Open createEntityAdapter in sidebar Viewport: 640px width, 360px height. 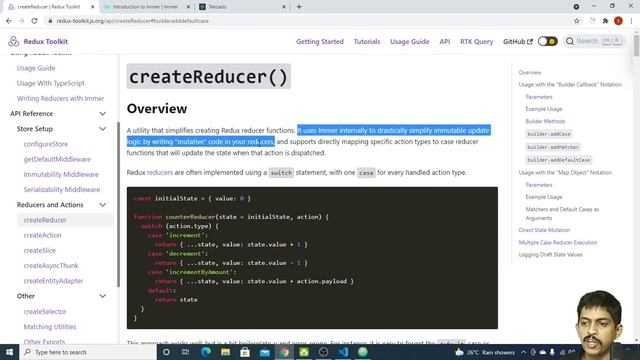click(x=53, y=281)
